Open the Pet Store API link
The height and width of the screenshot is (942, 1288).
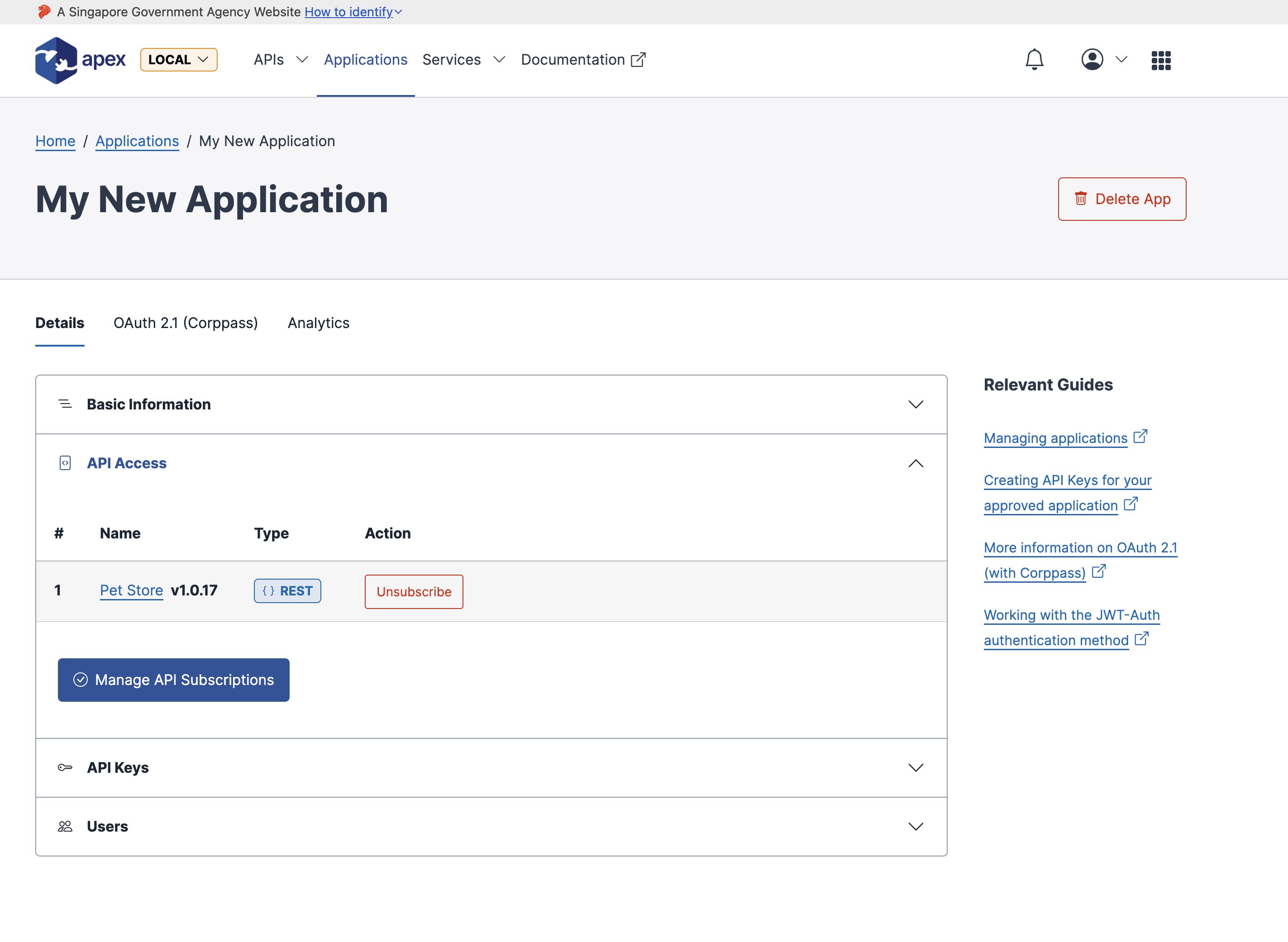[x=131, y=590]
